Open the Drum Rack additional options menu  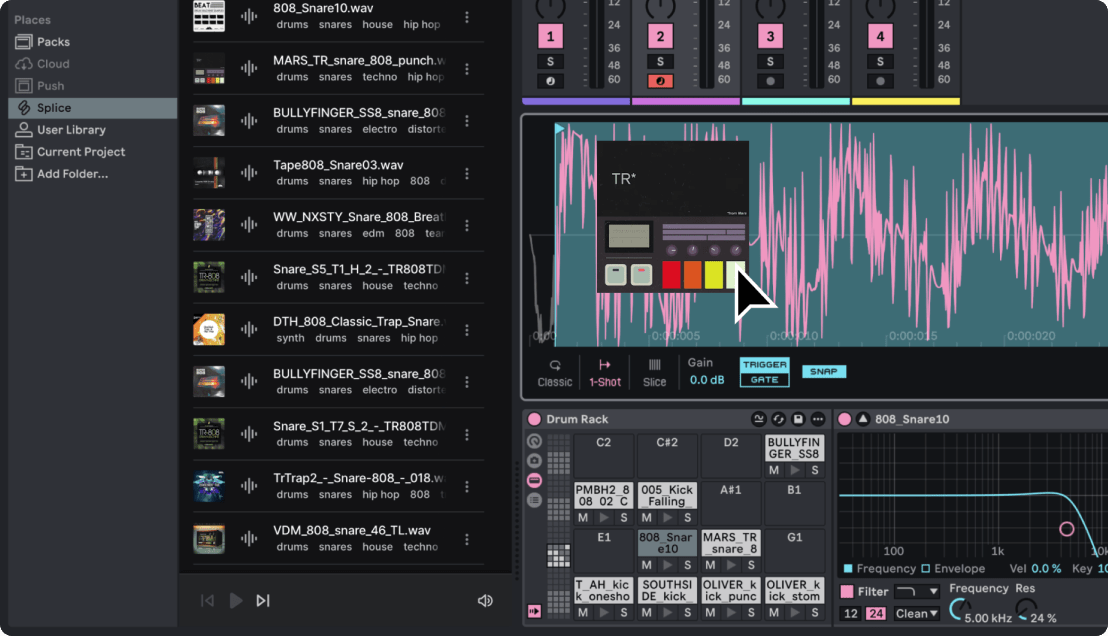pos(818,419)
